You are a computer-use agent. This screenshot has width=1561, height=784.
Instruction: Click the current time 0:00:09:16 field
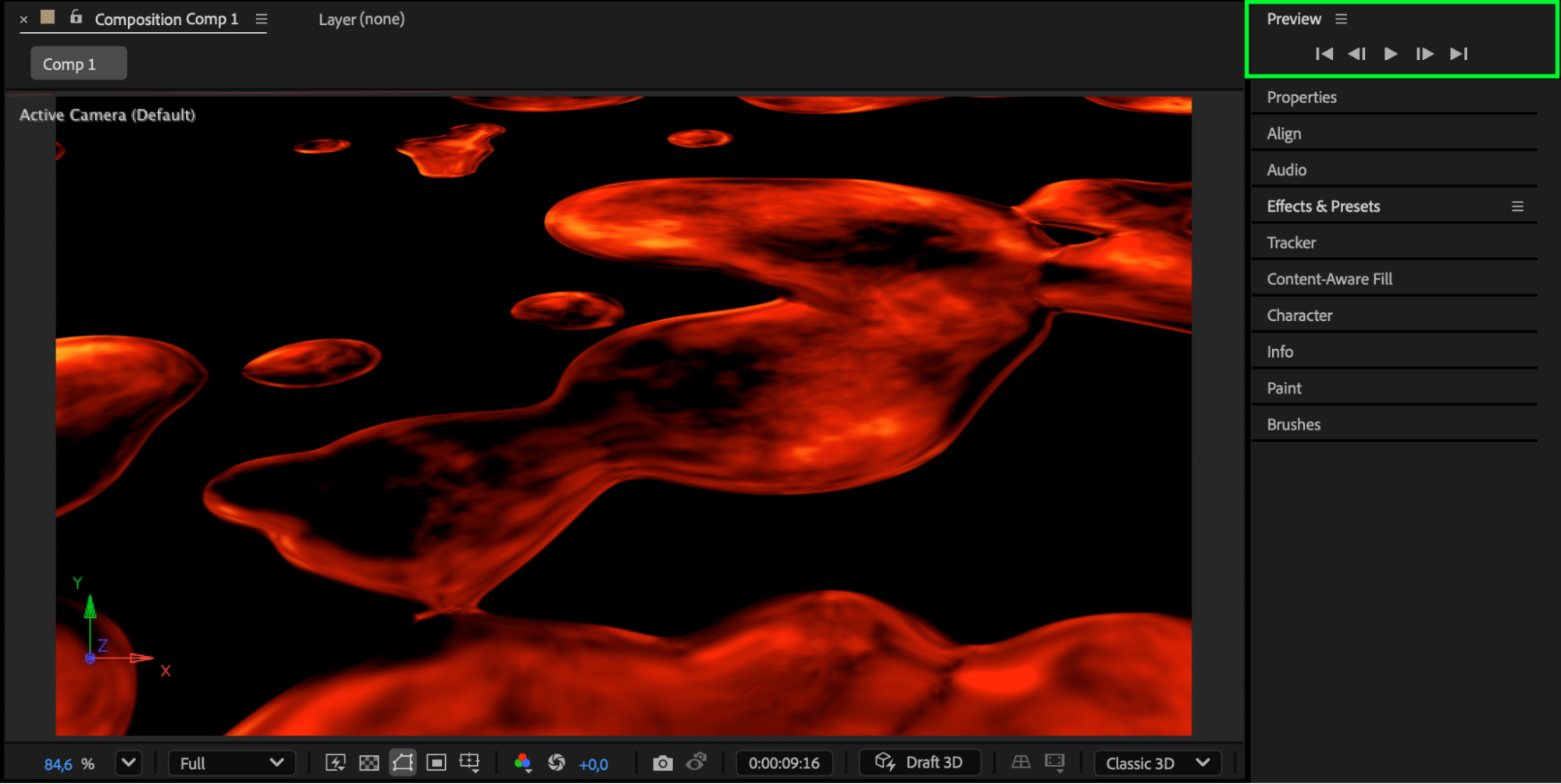[784, 763]
